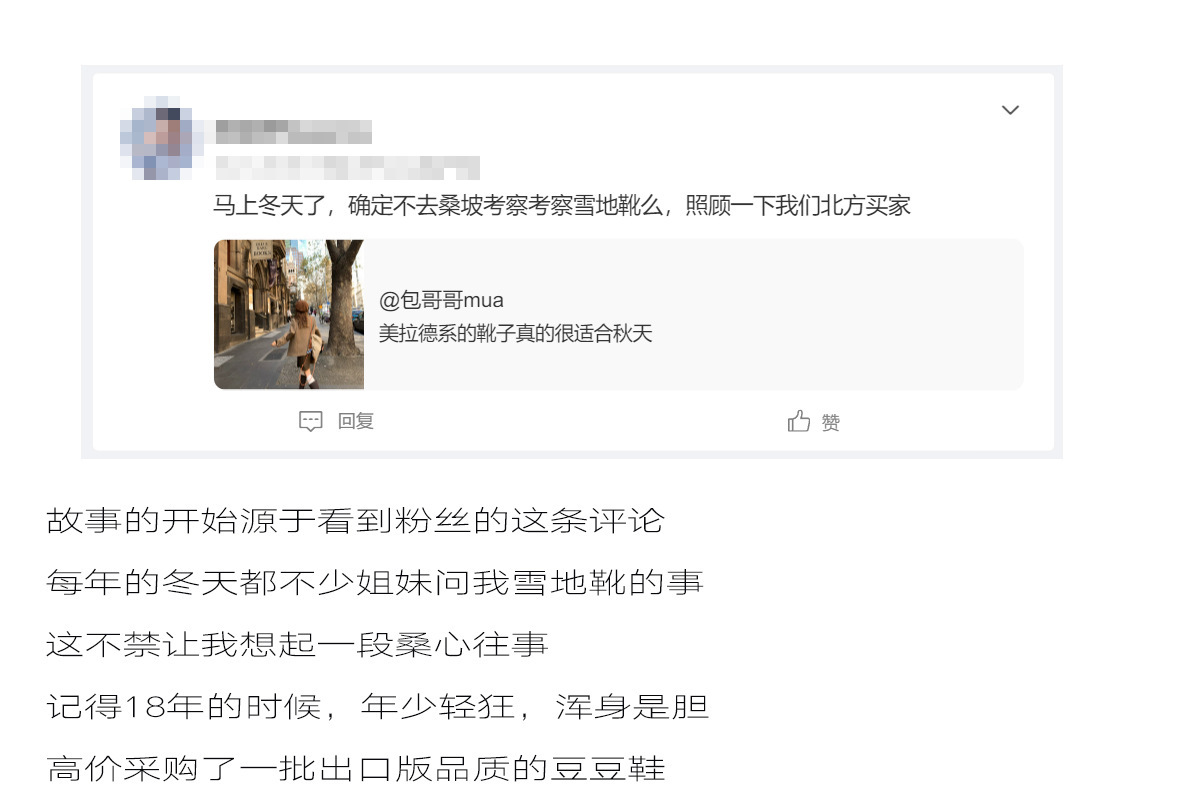Open the @包哥哥mua profile mention

441,300
